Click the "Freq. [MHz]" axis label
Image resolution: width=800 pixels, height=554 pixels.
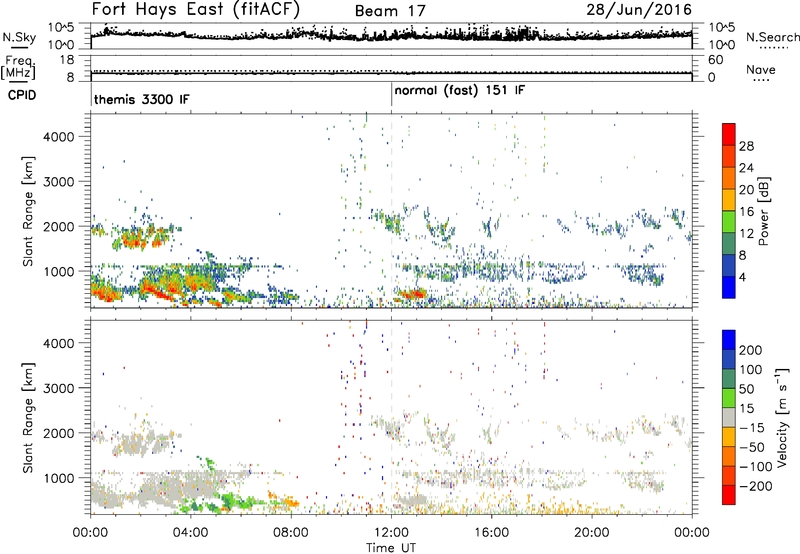(19, 68)
